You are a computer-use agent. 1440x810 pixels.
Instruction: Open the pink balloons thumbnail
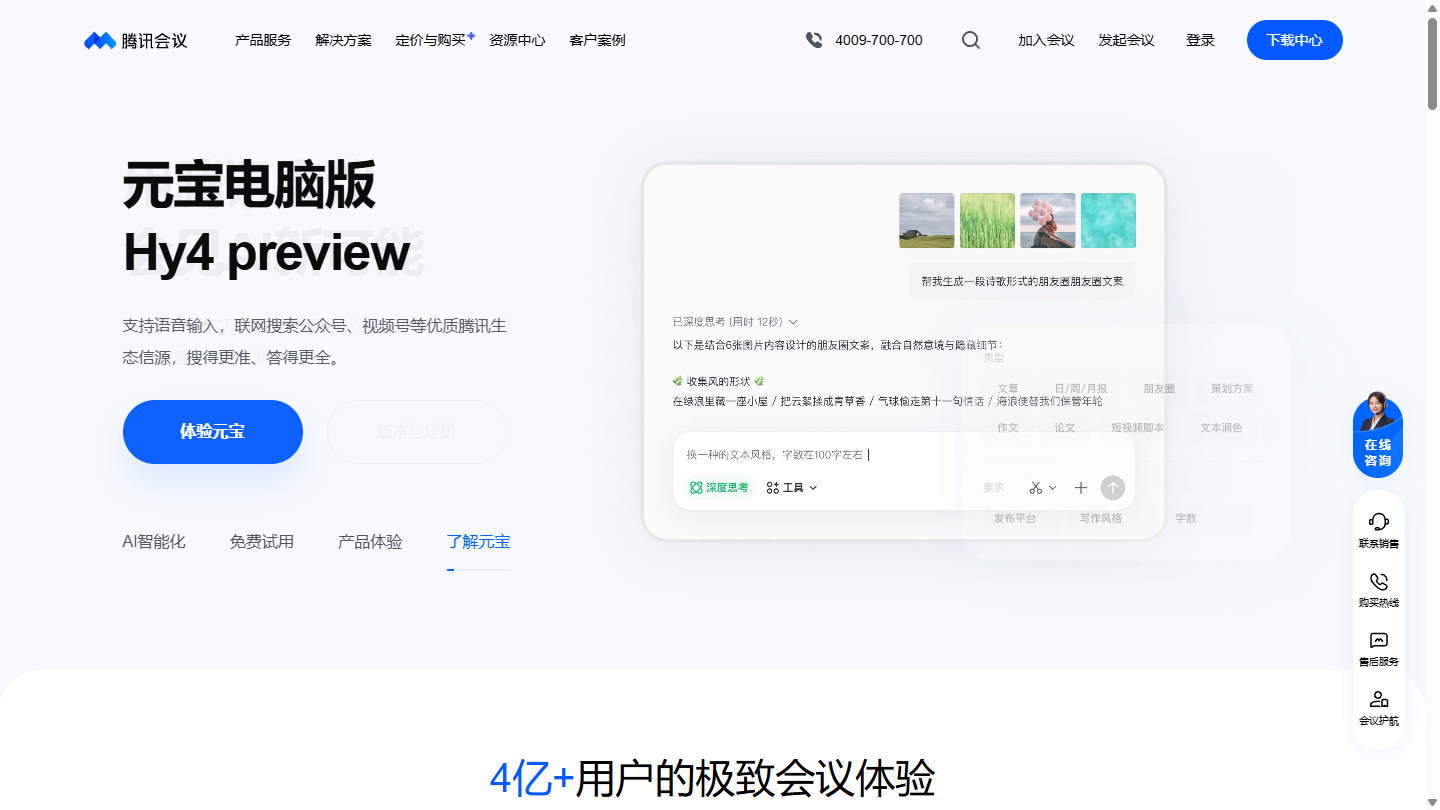[1048, 220]
